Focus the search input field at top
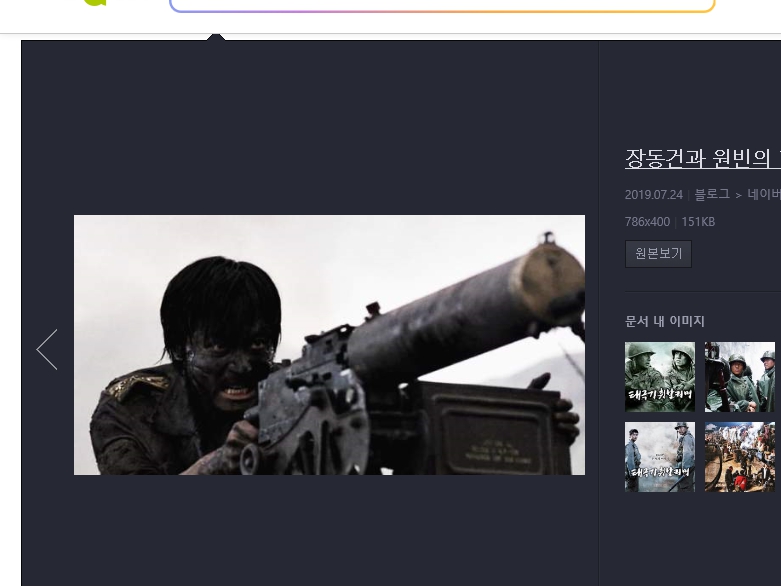781x587 pixels. (442, 5)
